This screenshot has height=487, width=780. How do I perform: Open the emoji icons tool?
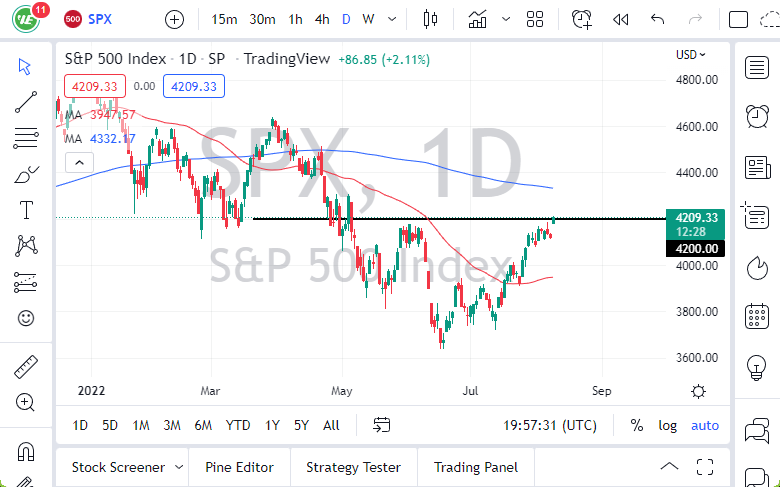coord(27,318)
